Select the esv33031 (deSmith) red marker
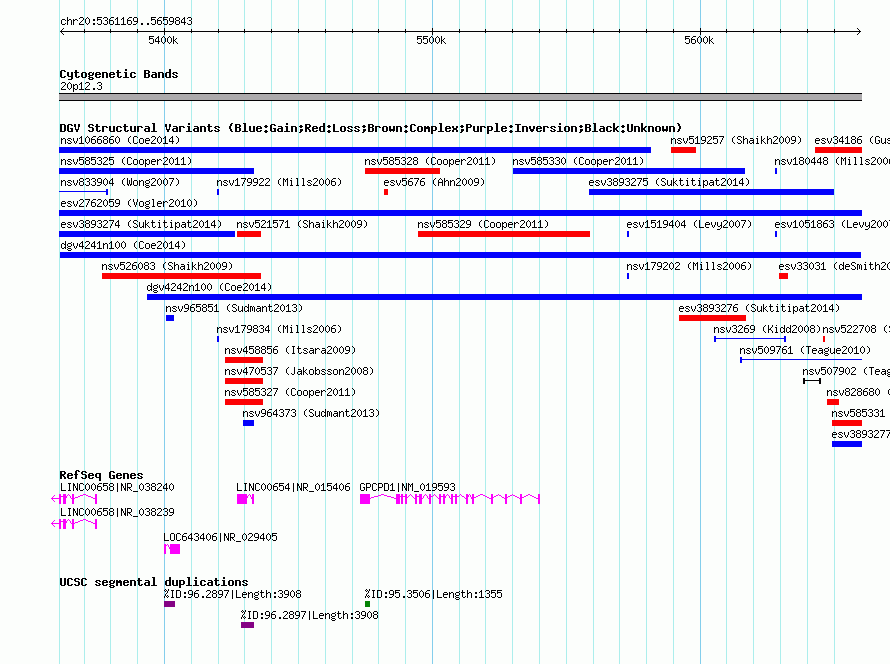The image size is (890, 664). coord(783,276)
